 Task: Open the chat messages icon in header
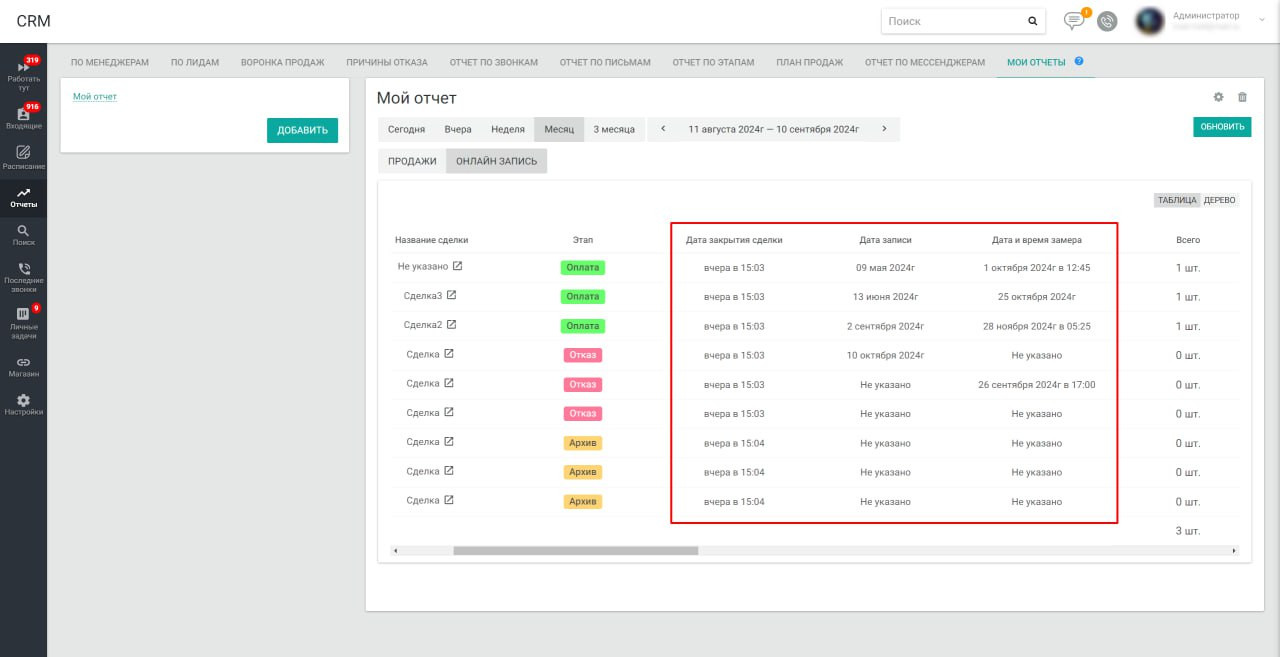click(1074, 21)
